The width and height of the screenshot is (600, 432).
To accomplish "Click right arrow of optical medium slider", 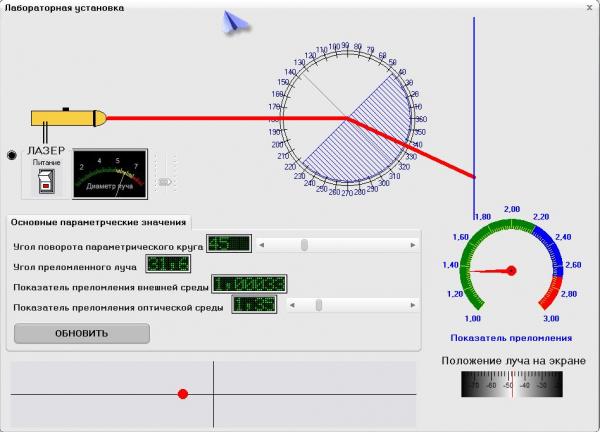I will point(412,305).
